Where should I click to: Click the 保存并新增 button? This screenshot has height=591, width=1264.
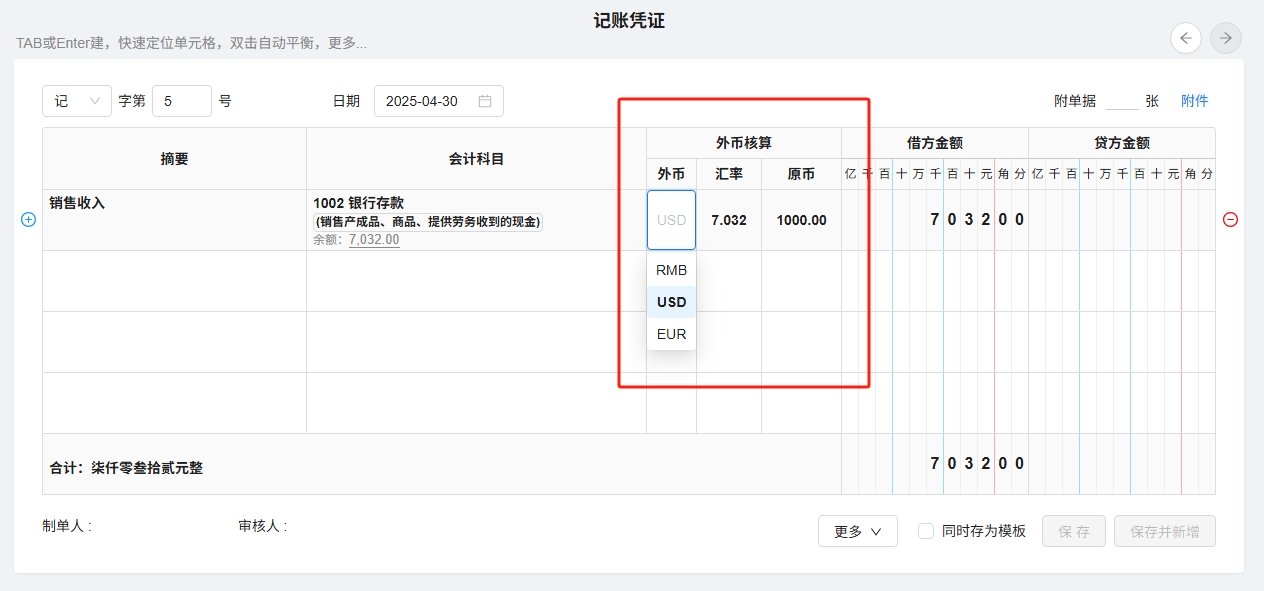click(1164, 531)
